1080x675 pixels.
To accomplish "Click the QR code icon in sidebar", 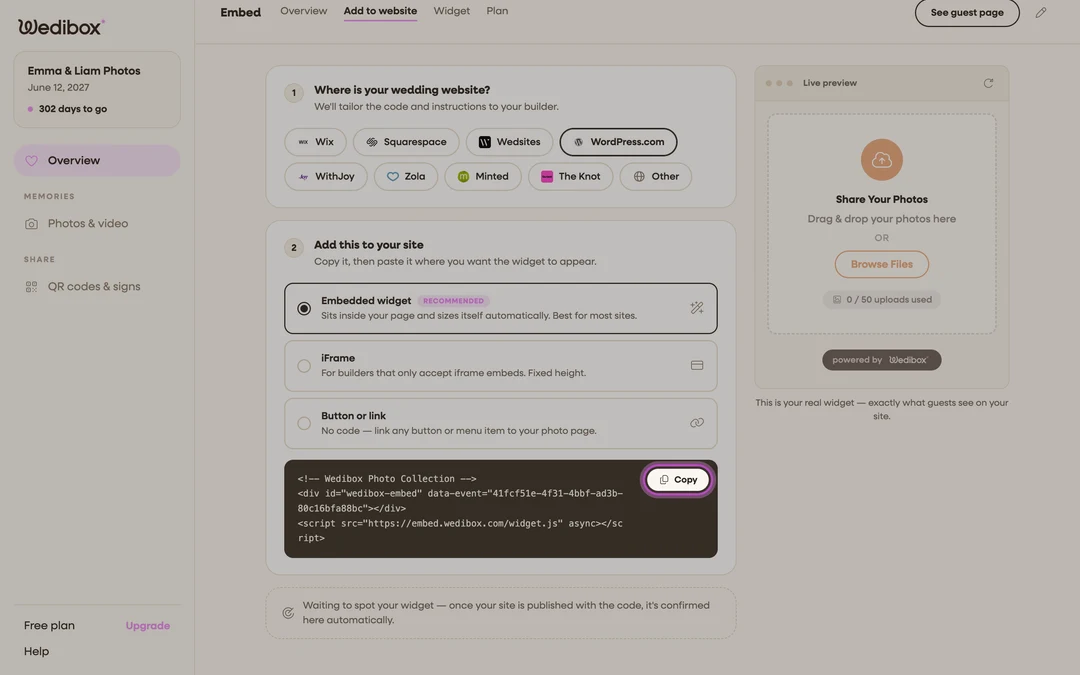I will point(31,287).
